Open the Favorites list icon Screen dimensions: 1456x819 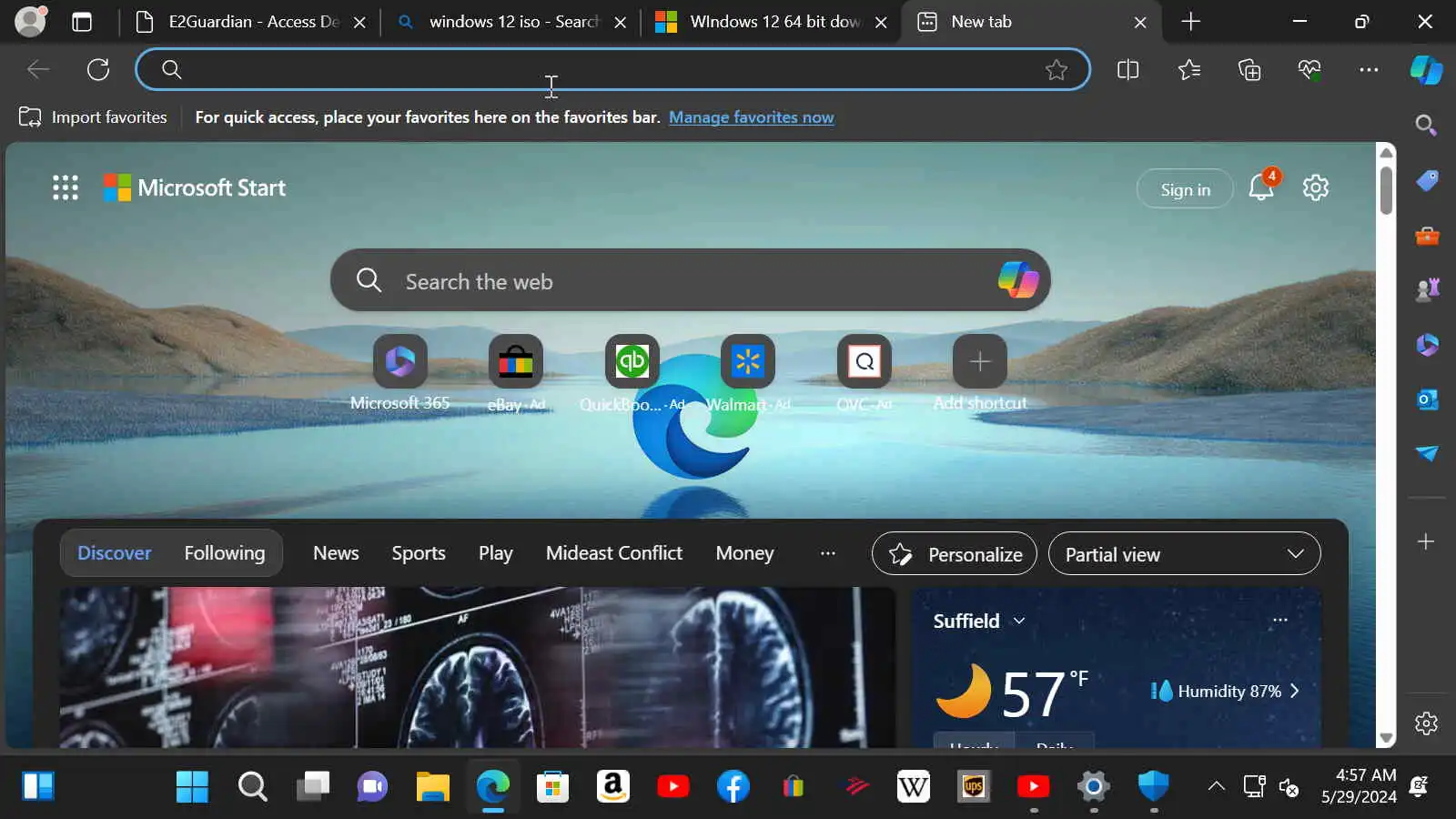pos(1188,69)
